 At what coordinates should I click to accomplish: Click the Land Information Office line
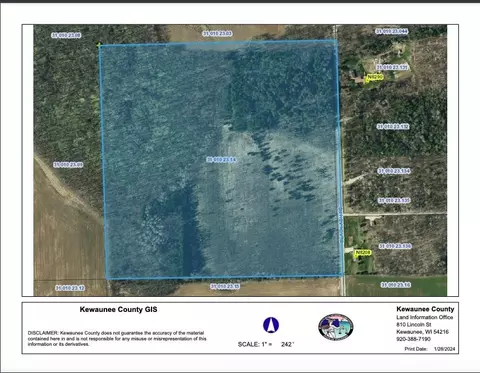pyautogui.click(x=425, y=317)
